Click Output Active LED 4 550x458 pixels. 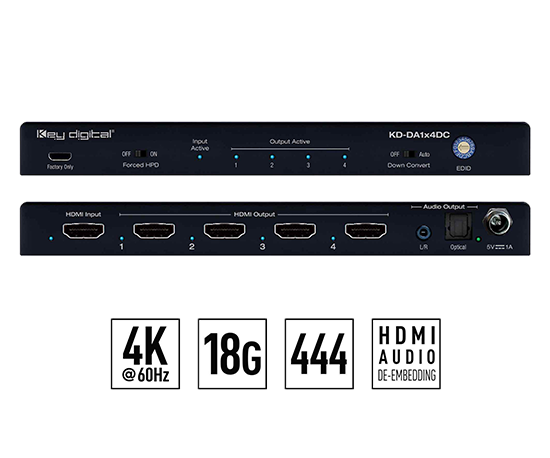click(344, 157)
